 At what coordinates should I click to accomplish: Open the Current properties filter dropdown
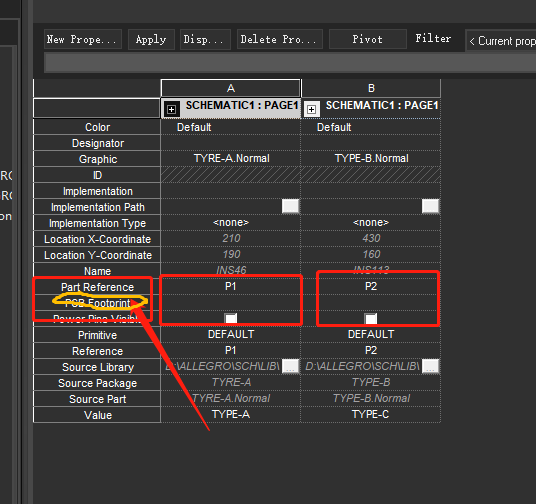[500, 41]
